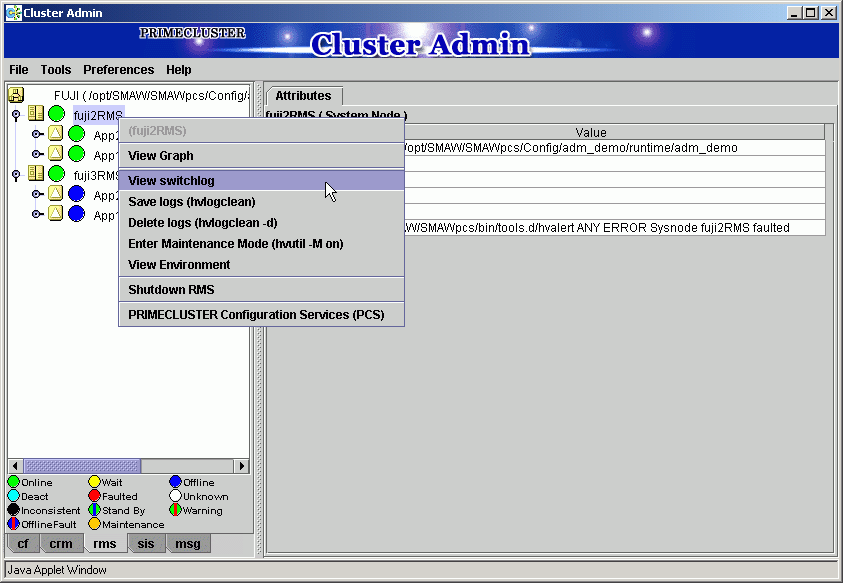Choose View Graph from context menu
Screen dimensions: 843x583
261,155
